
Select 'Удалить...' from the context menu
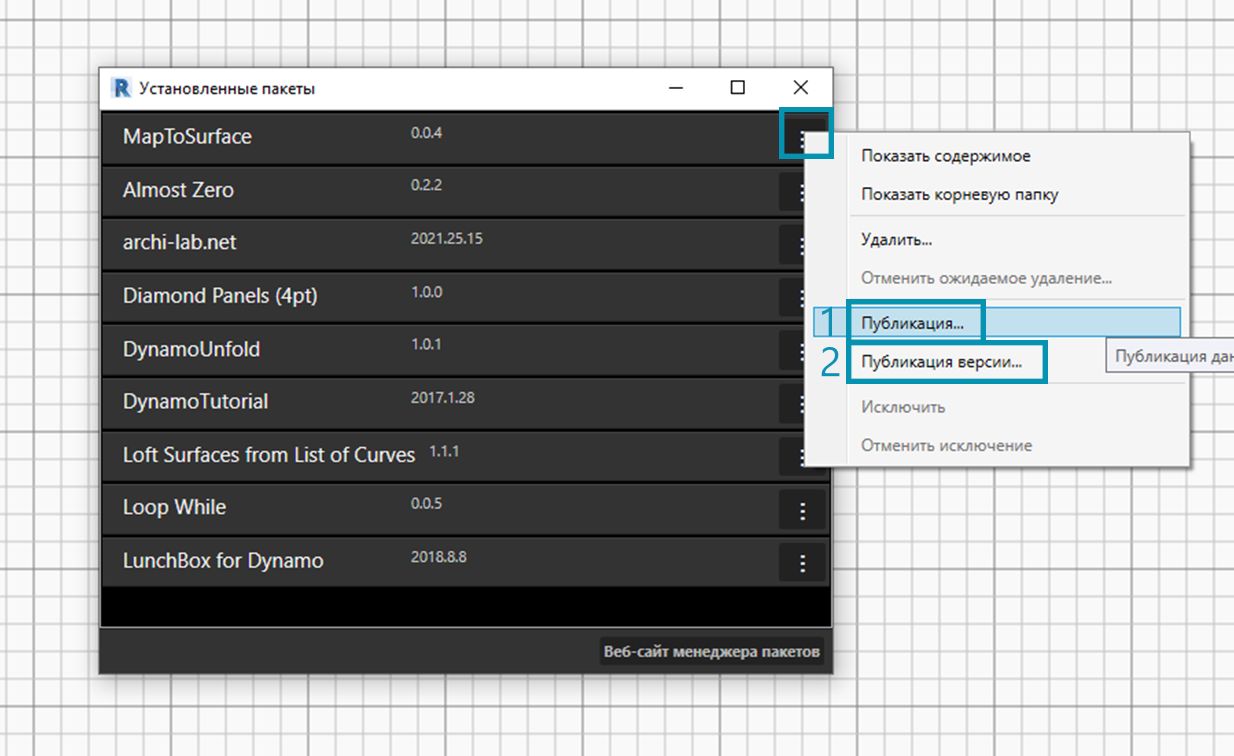(x=897, y=240)
